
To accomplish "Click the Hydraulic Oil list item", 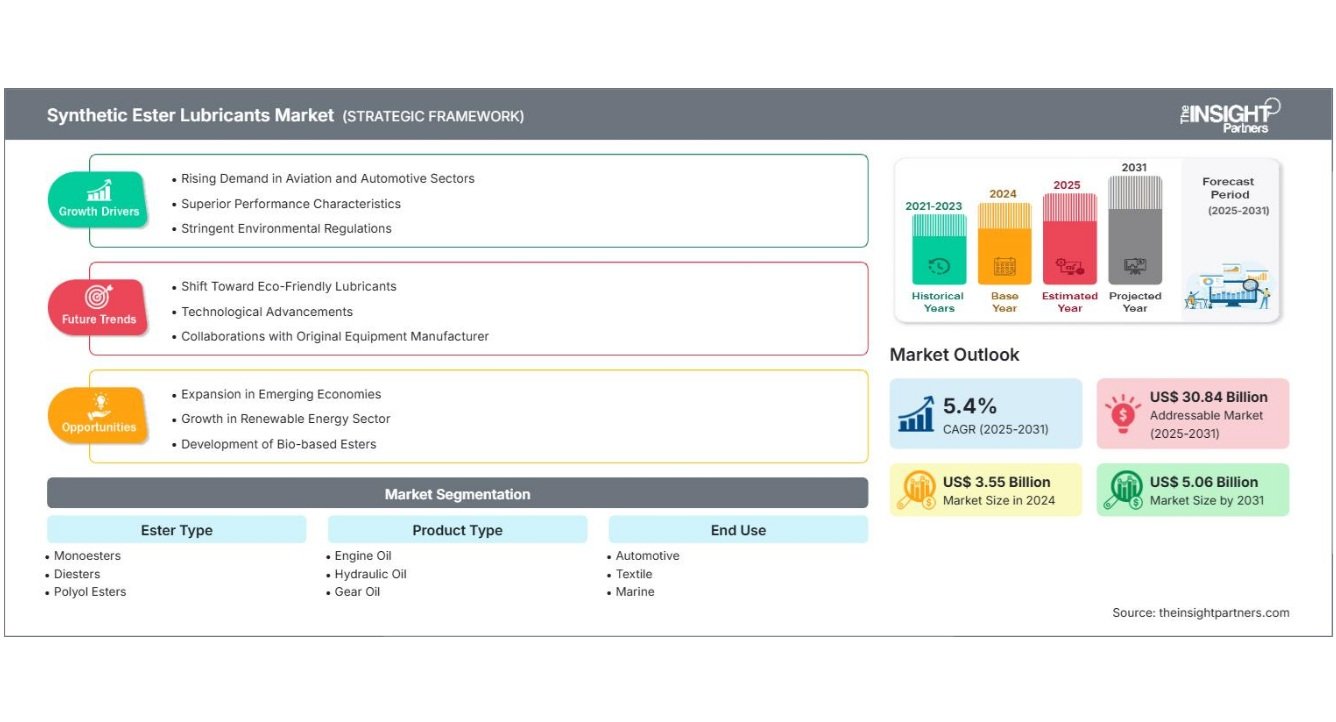I will pos(370,574).
